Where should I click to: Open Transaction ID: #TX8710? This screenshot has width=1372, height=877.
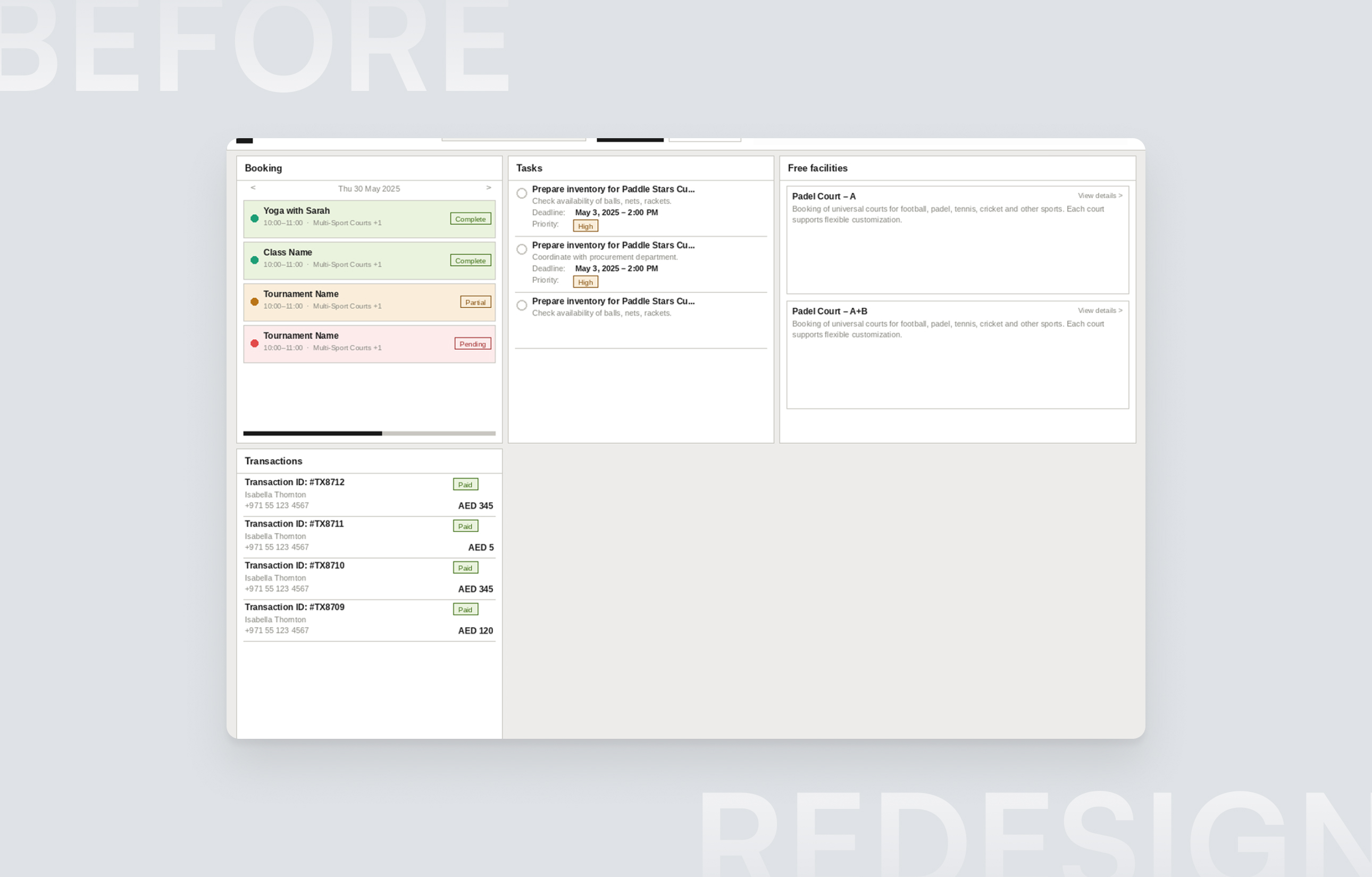295,566
